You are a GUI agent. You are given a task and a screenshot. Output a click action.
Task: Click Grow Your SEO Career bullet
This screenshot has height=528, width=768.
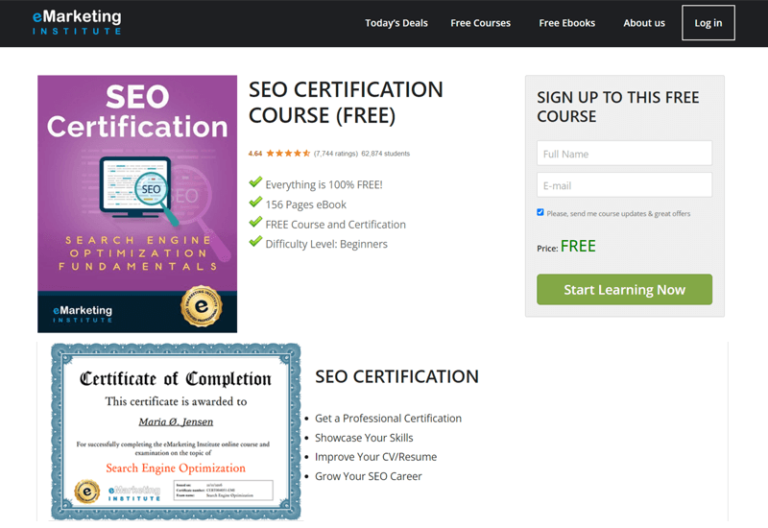point(368,476)
